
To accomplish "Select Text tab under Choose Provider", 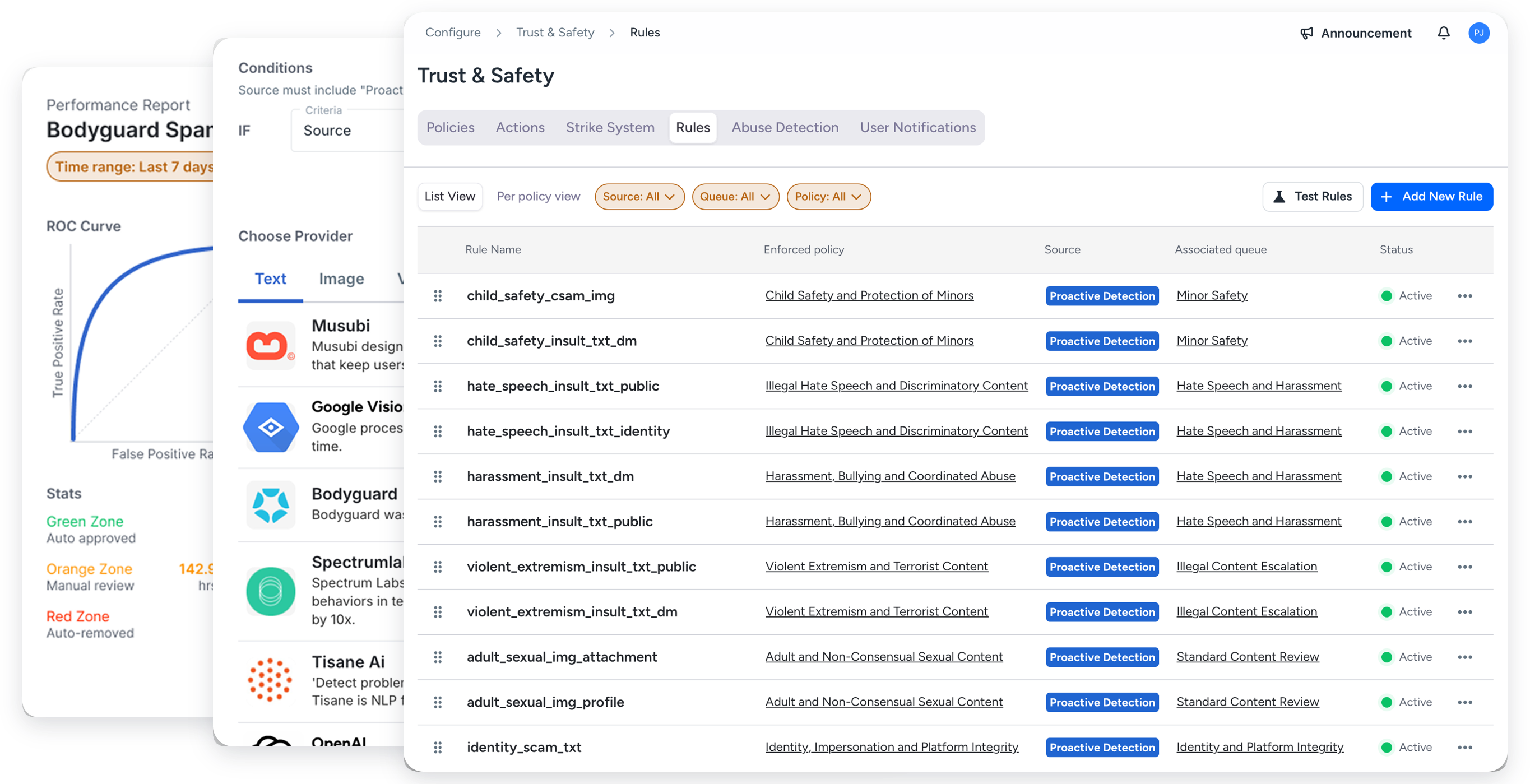I will (x=270, y=279).
